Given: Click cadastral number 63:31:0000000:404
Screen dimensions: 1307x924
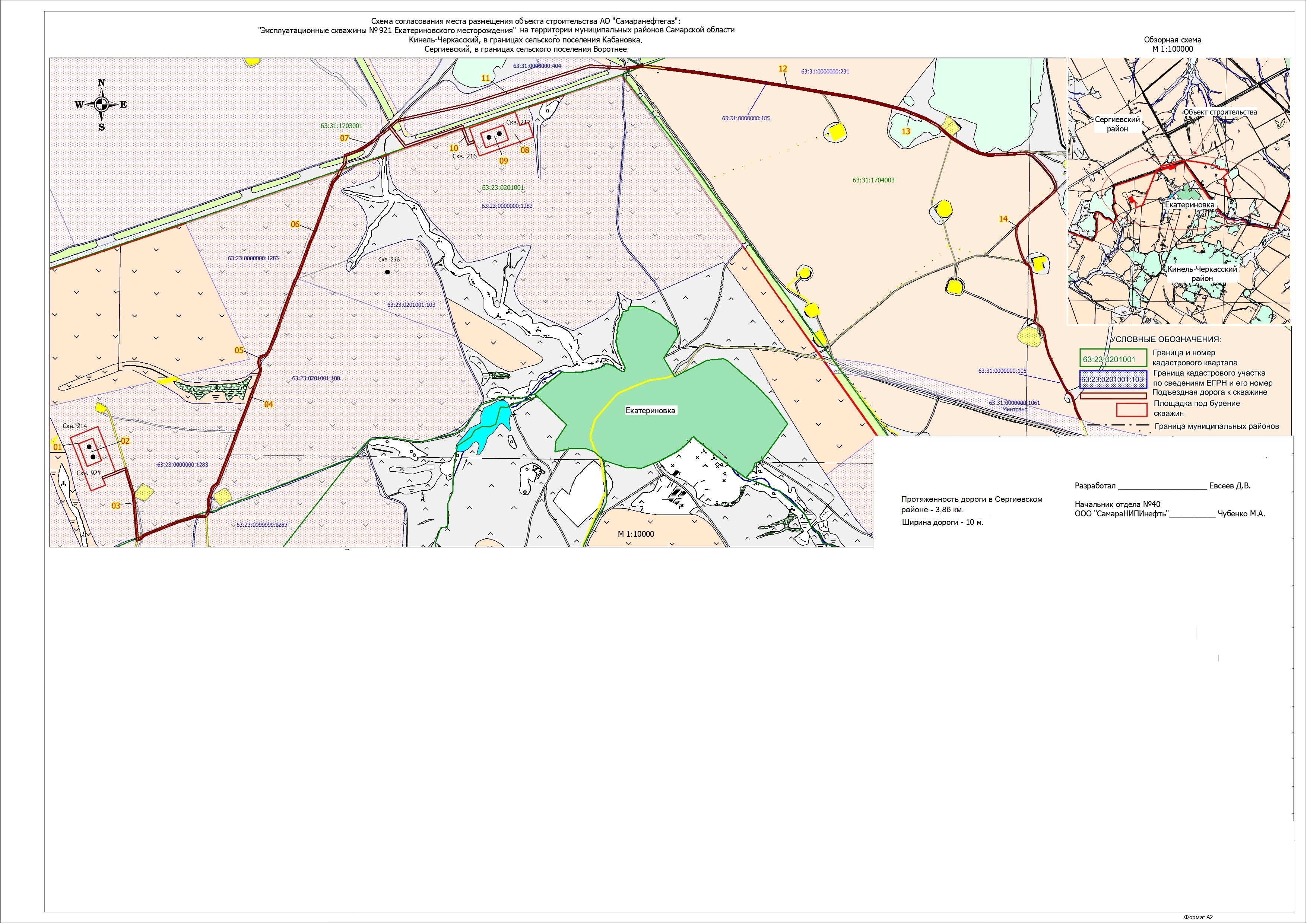Looking at the screenshot, I should [537, 66].
